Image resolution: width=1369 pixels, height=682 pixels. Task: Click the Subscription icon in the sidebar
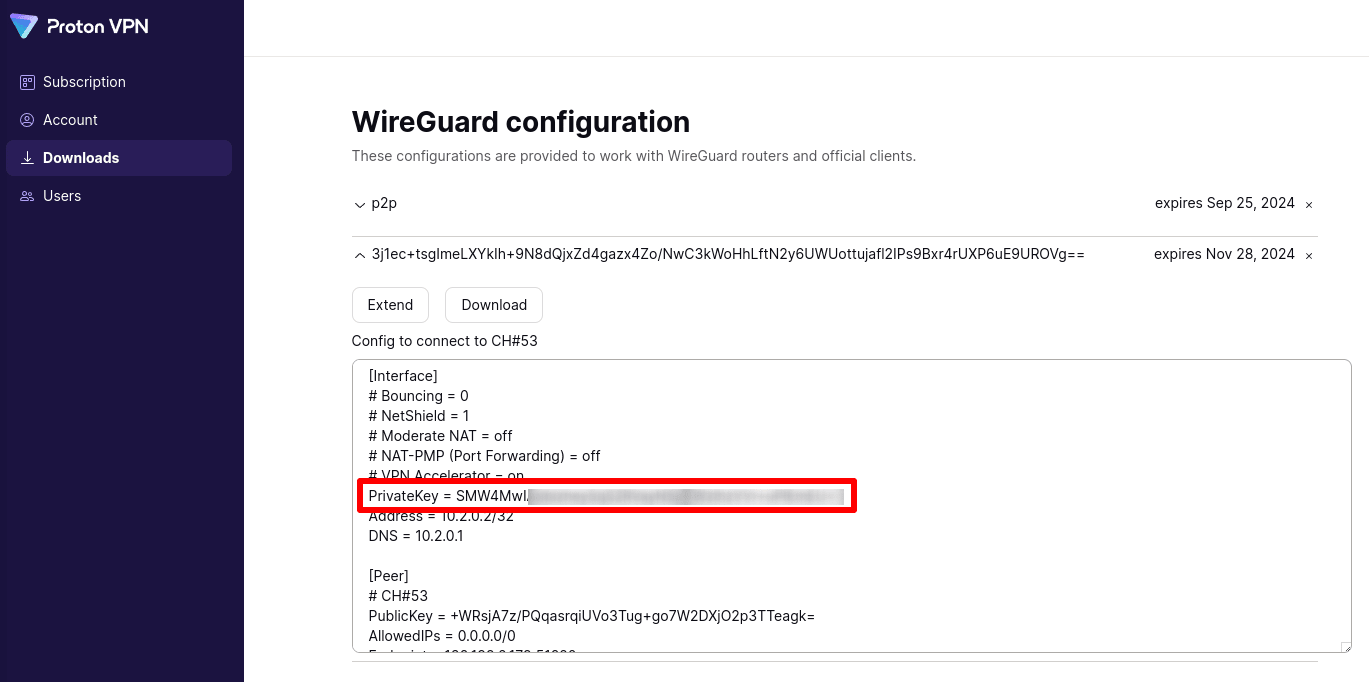click(x=27, y=82)
